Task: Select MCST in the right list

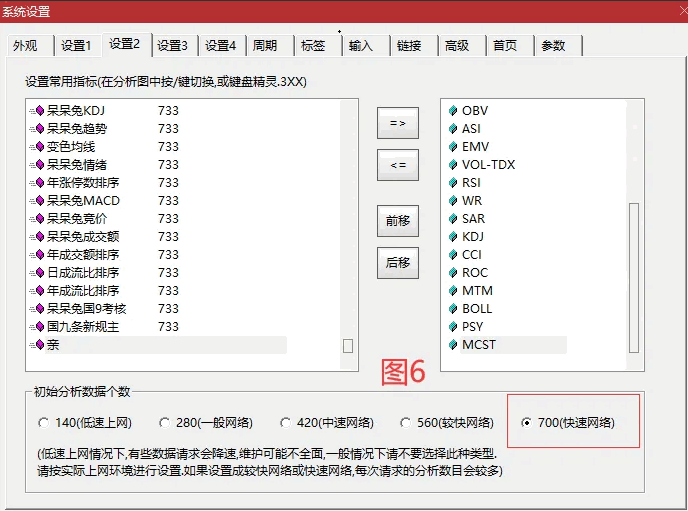Action: coord(479,344)
